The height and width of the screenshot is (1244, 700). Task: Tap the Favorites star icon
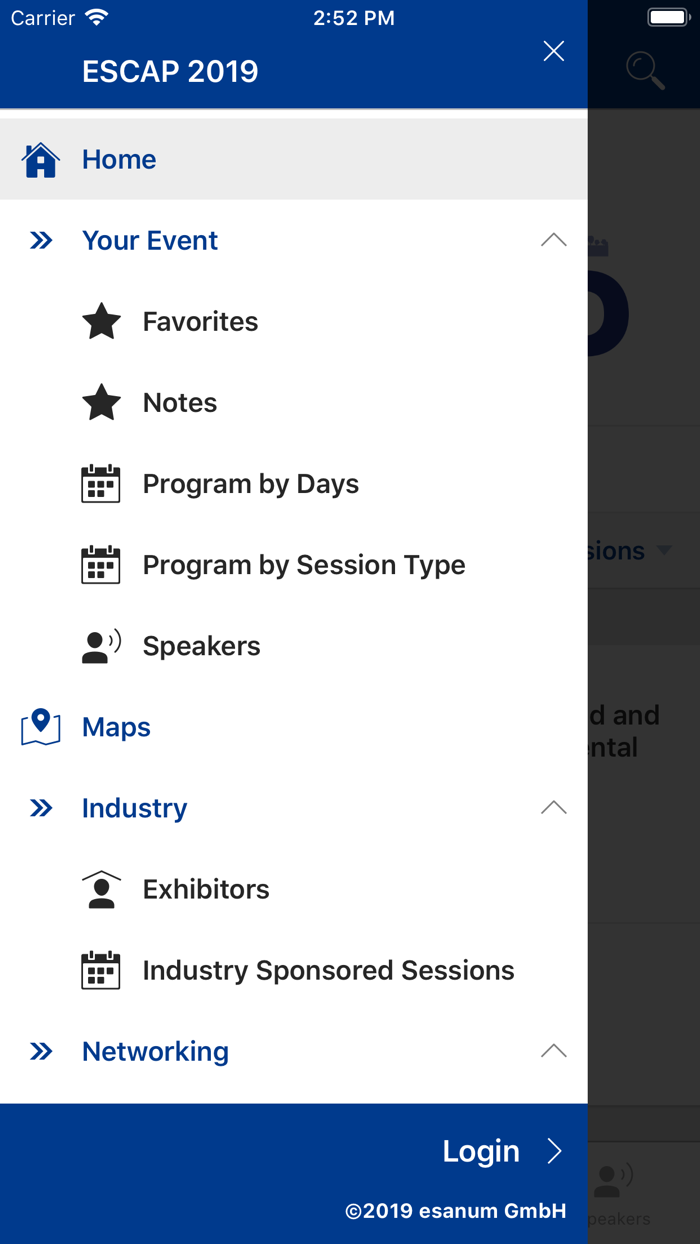point(101,322)
